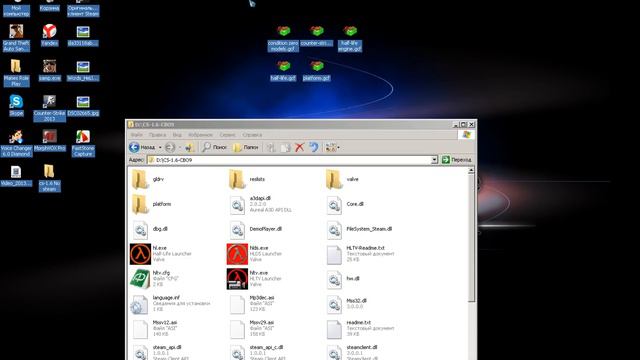This screenshot has height=360, width=640.
Task: Click the red X Delete toolbar icon
Action: [x=300, y=147]
